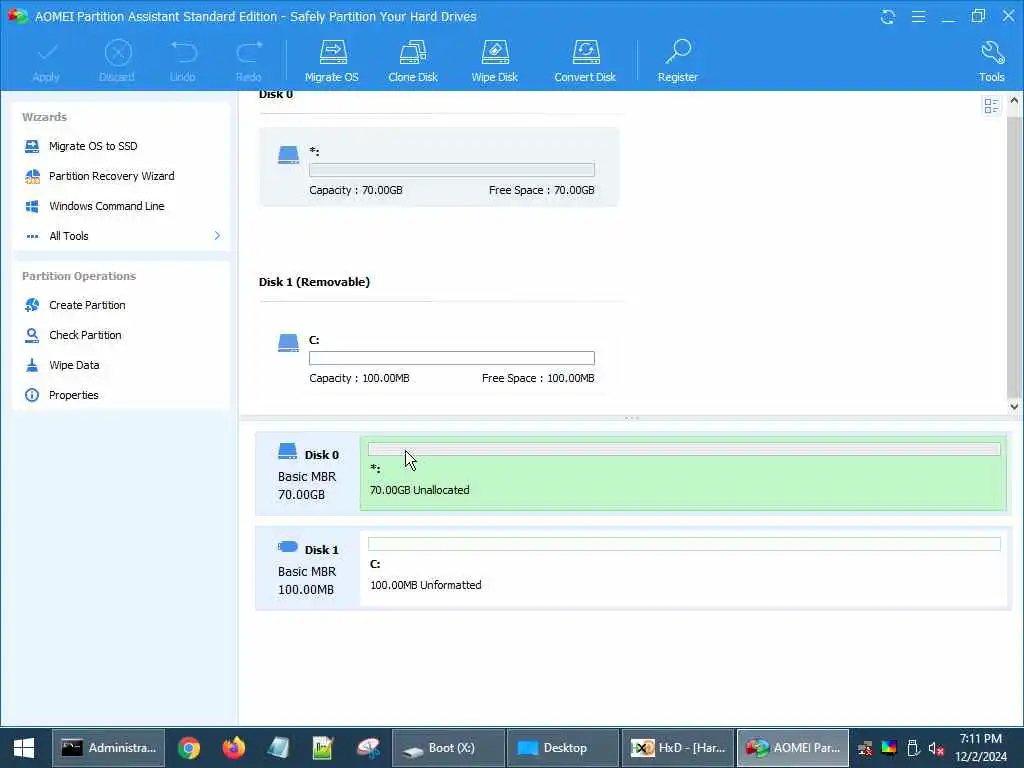Viewport: 1024px width, 768px height.
Task: Click the AOMEI Partition taskbar button
Action: 793,748
